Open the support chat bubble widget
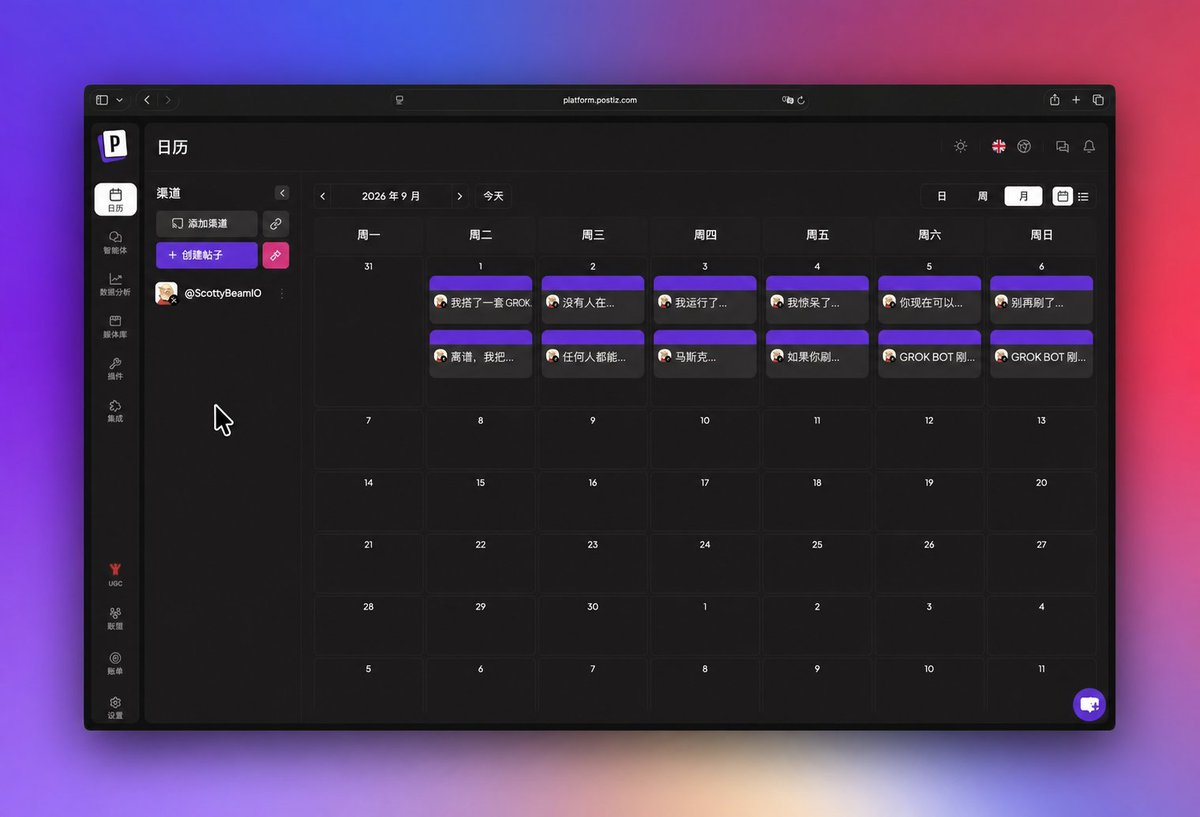This screenshot has height=817, width=1200. pos(1089,704)
